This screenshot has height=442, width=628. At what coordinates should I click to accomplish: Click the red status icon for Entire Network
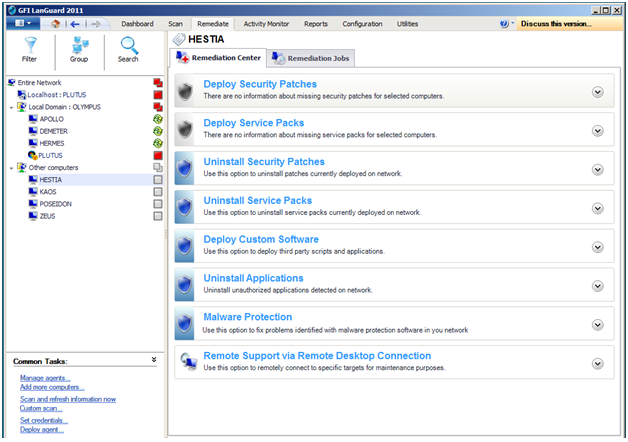tap(158, 83)
